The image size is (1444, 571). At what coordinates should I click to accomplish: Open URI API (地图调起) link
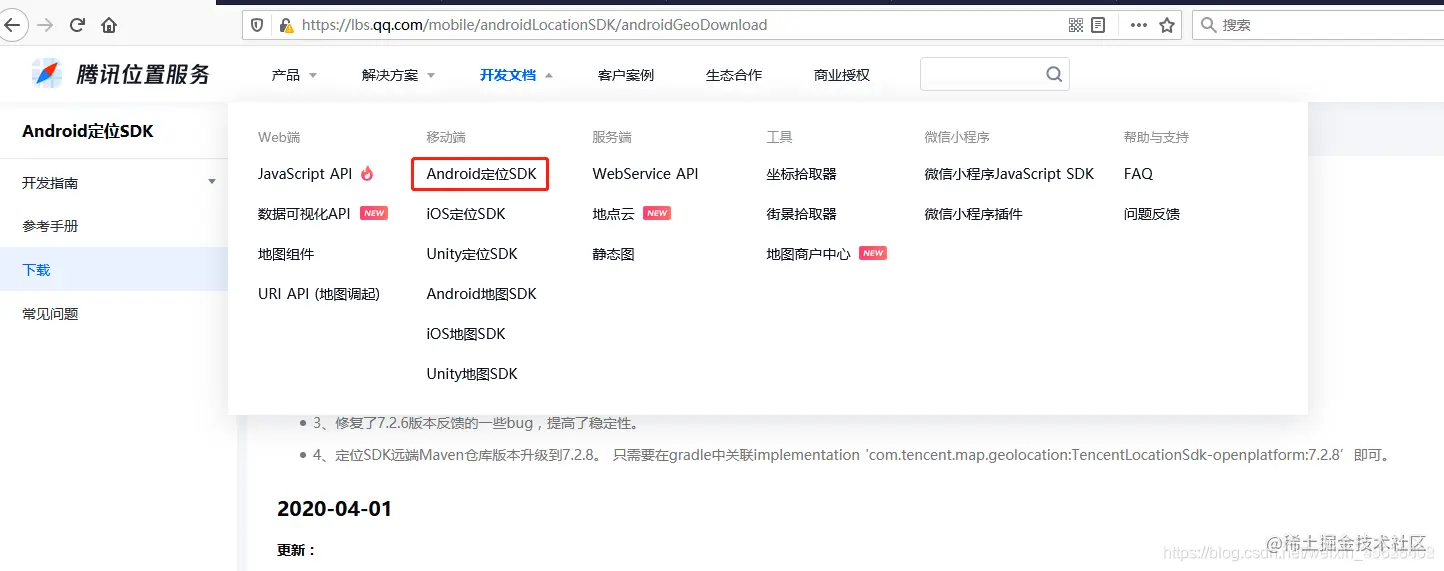pos(319,294)
